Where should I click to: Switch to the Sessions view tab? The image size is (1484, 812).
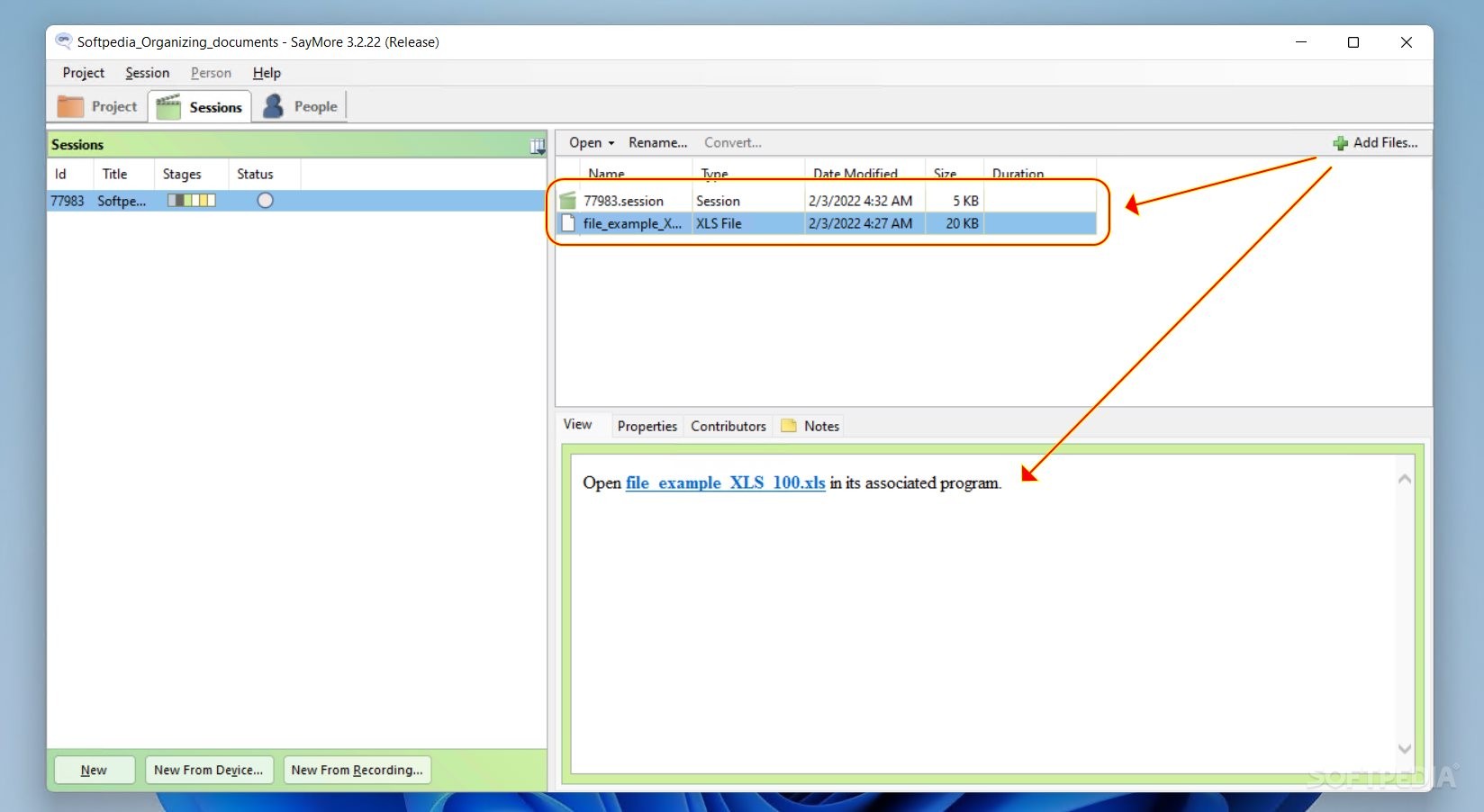200,106
